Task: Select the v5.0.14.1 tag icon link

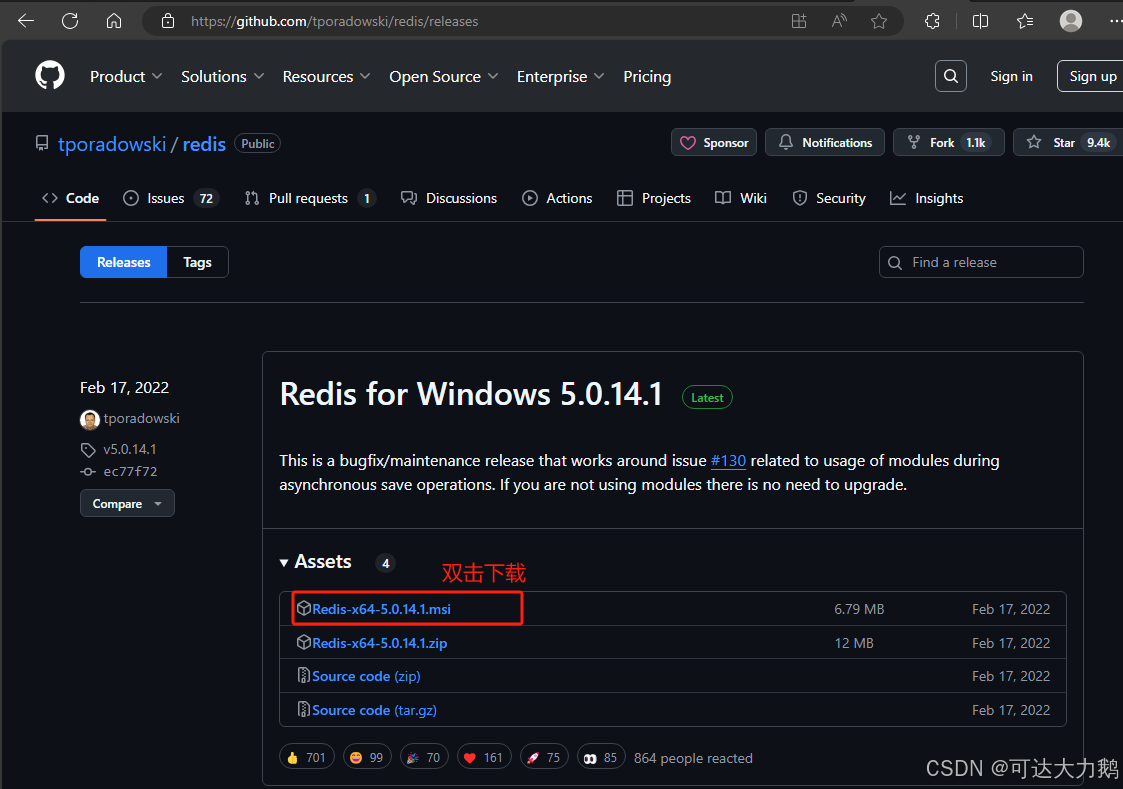Action: [87, 449]
